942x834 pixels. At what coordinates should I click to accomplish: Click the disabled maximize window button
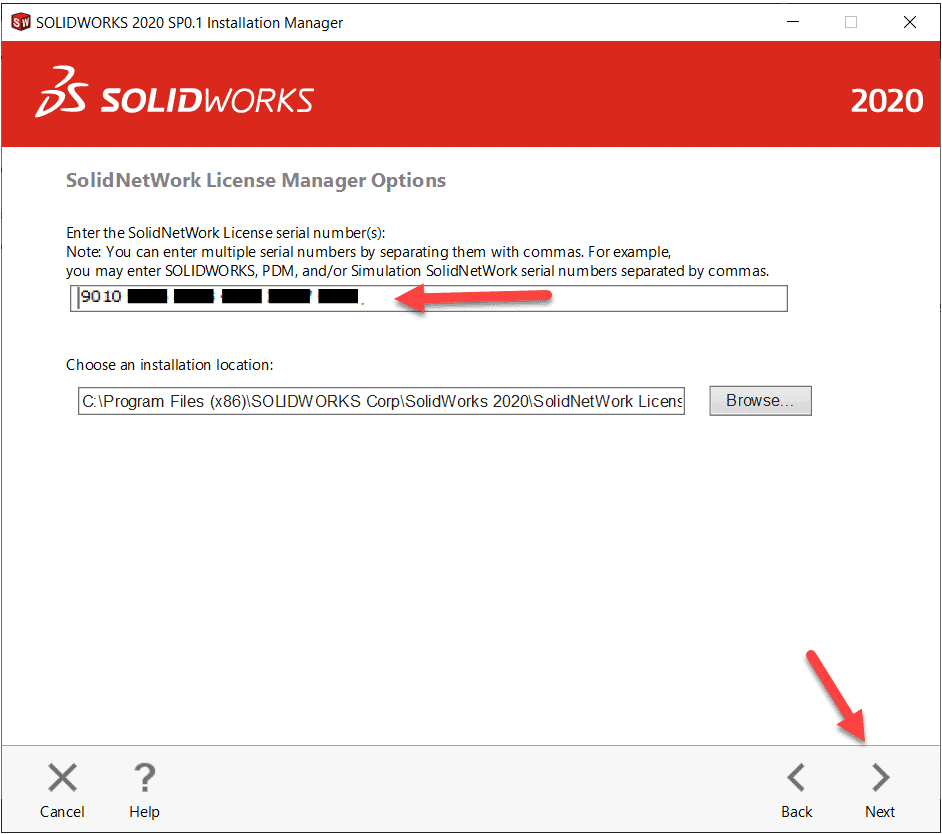coord(851,22)
